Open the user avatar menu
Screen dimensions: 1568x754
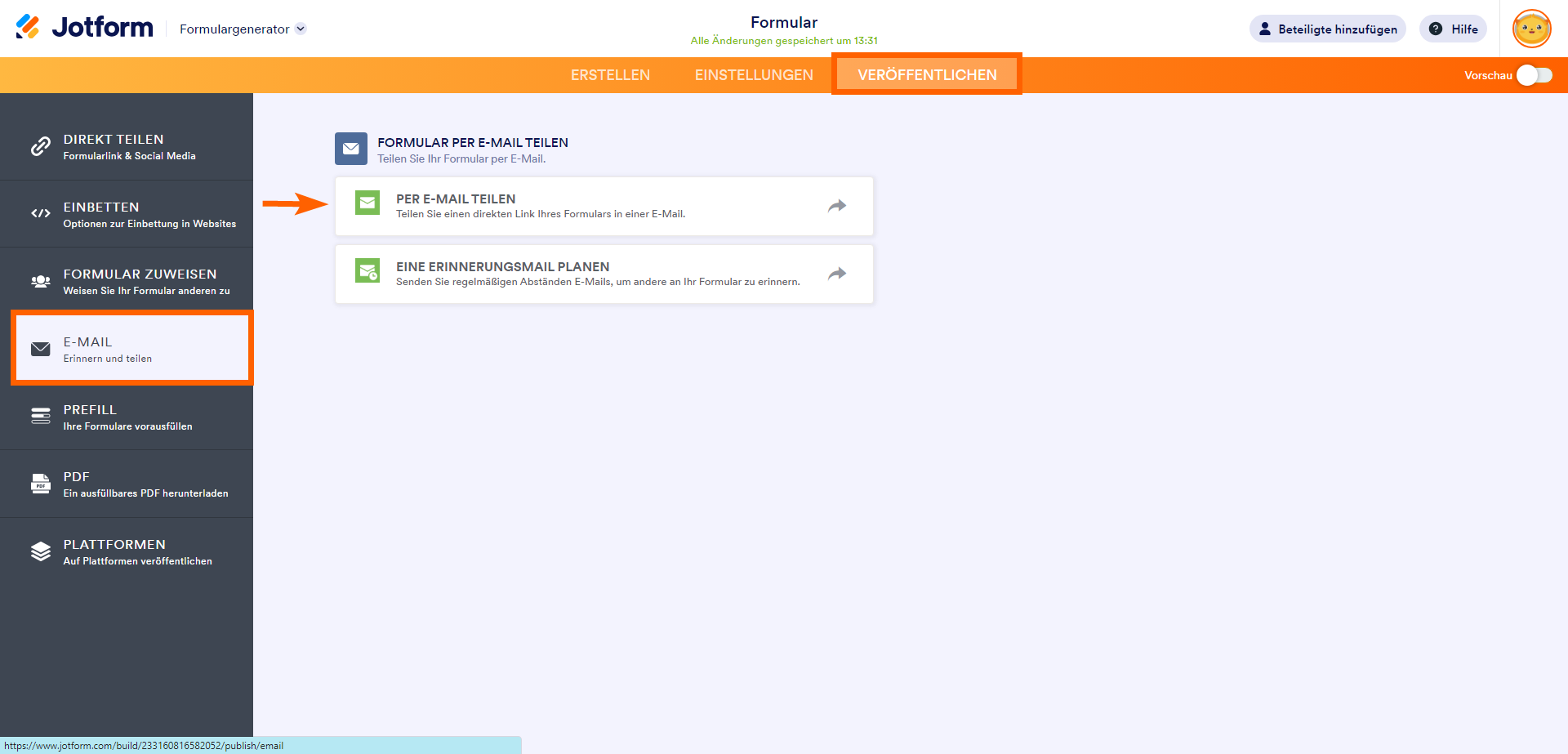tap(1531, 29)
